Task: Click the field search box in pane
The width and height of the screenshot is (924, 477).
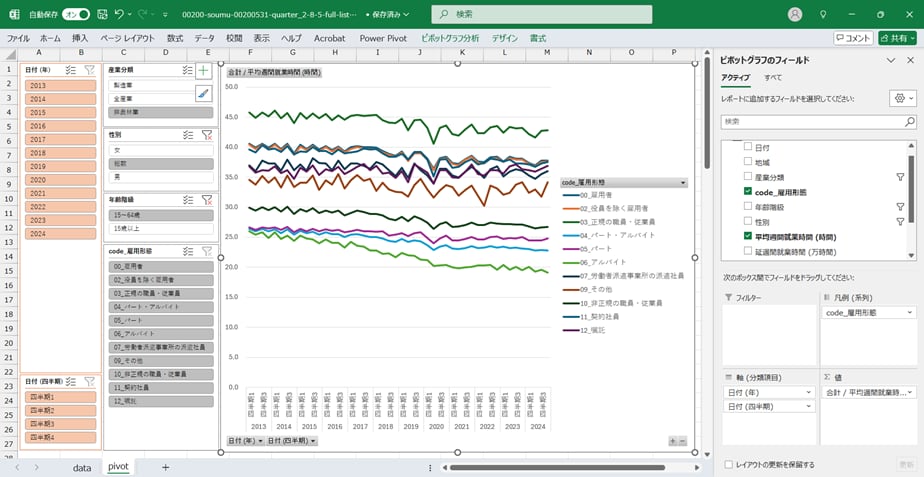Action: [816, 121]
